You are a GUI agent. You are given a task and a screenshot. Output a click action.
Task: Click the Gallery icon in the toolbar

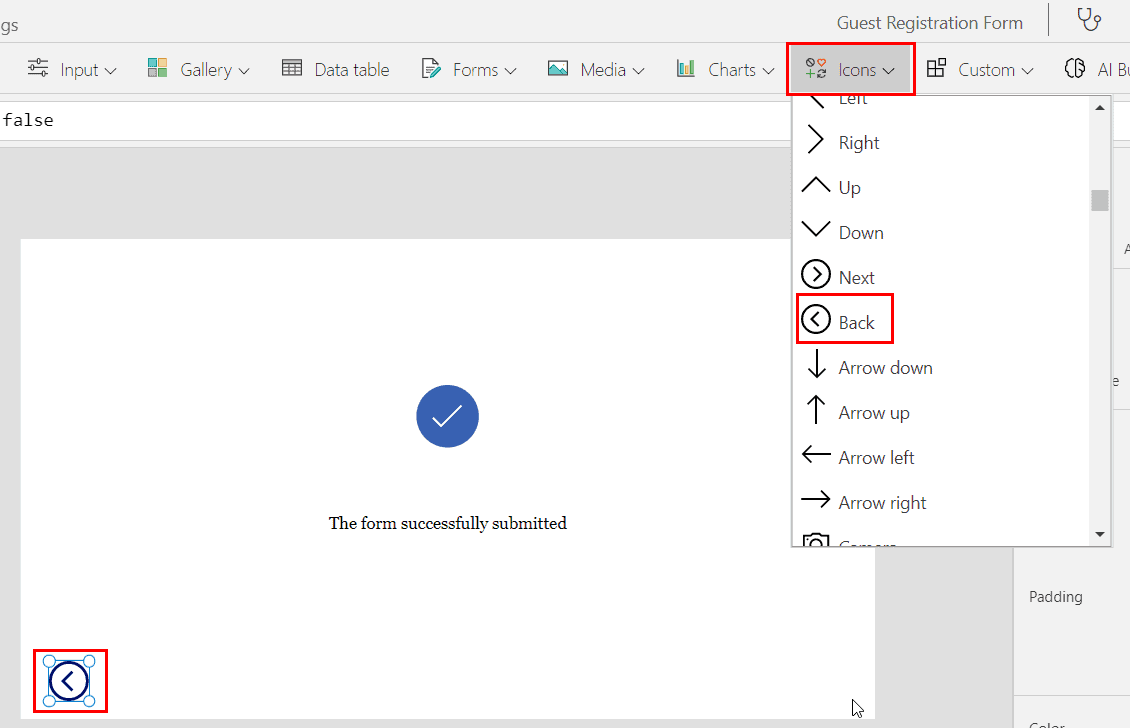click(x=157, y=69)
